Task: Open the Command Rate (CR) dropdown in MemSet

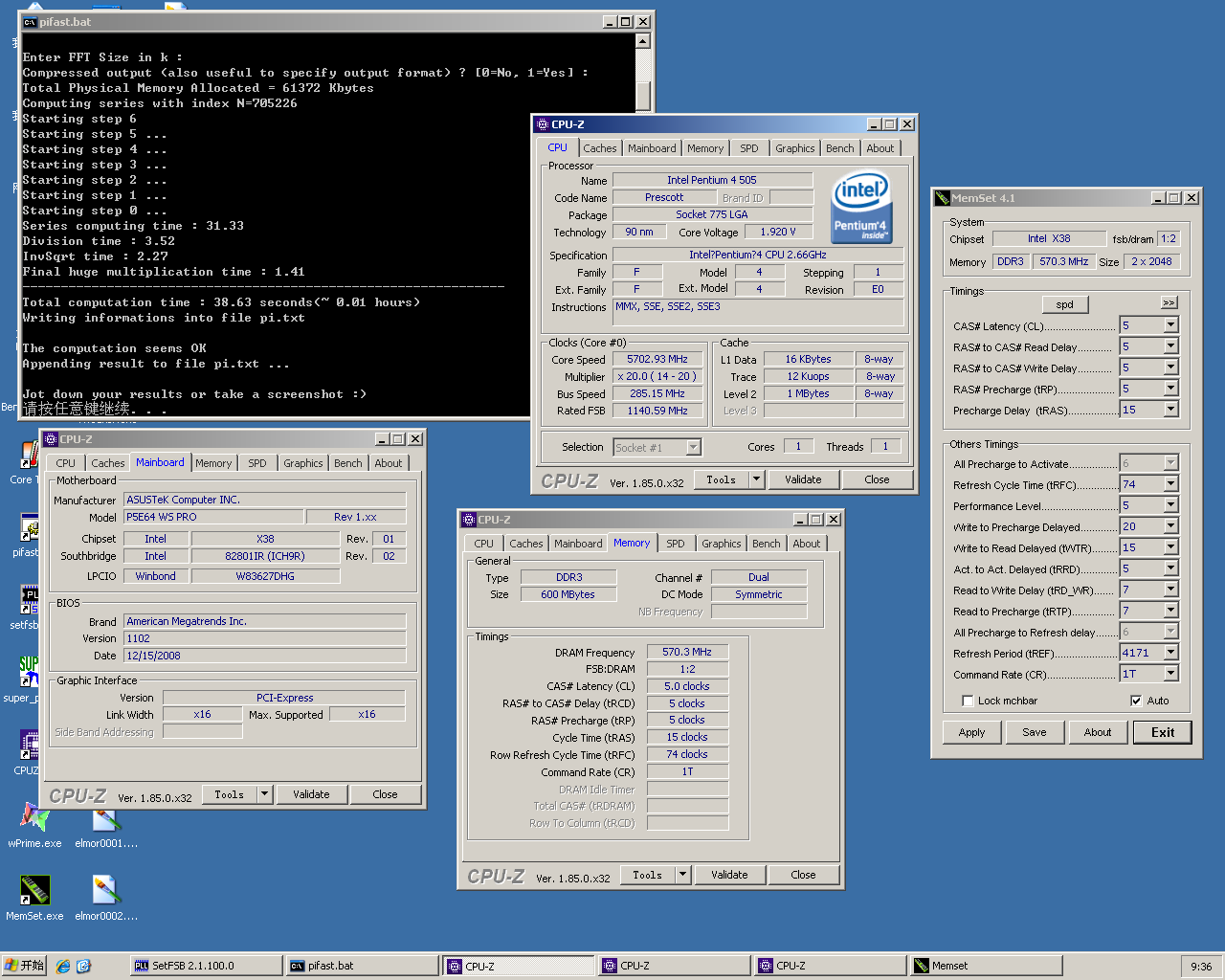Action: [1170, 674]
